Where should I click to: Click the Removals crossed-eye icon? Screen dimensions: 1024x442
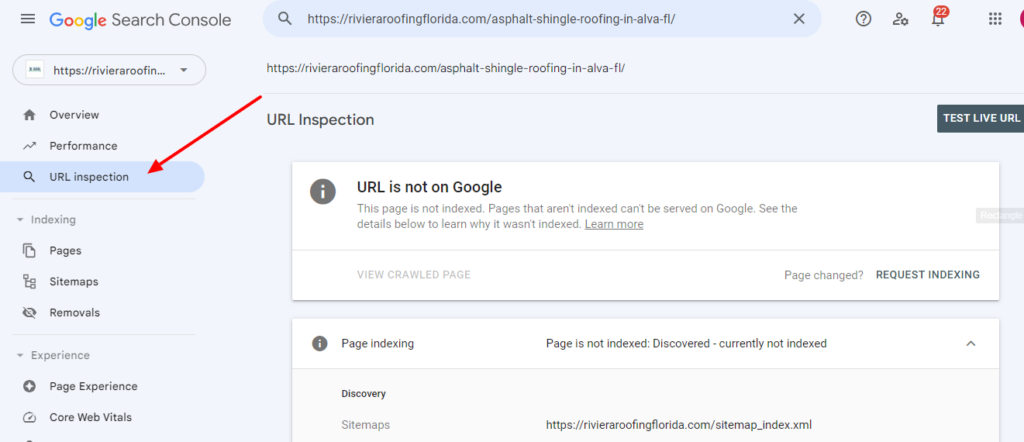tap(29, 313)
